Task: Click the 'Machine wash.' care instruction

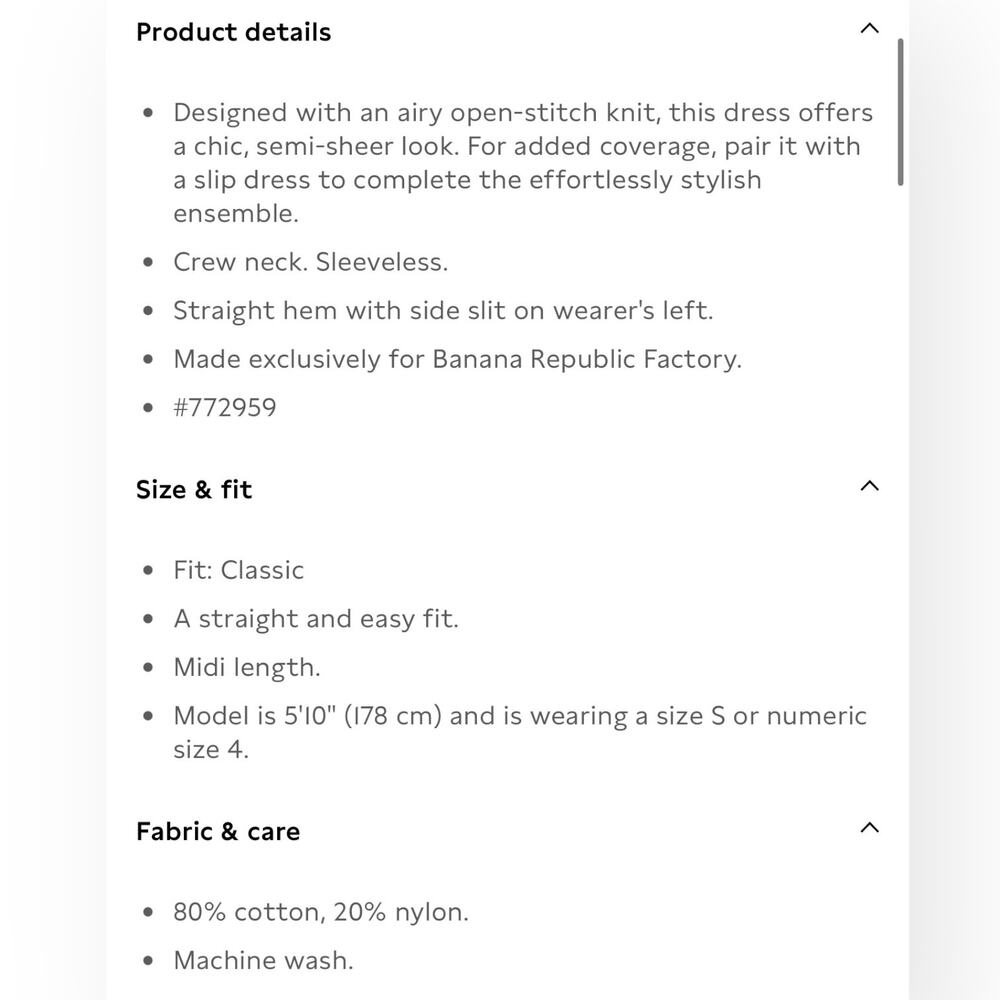Action: click(x=263, y=960)
